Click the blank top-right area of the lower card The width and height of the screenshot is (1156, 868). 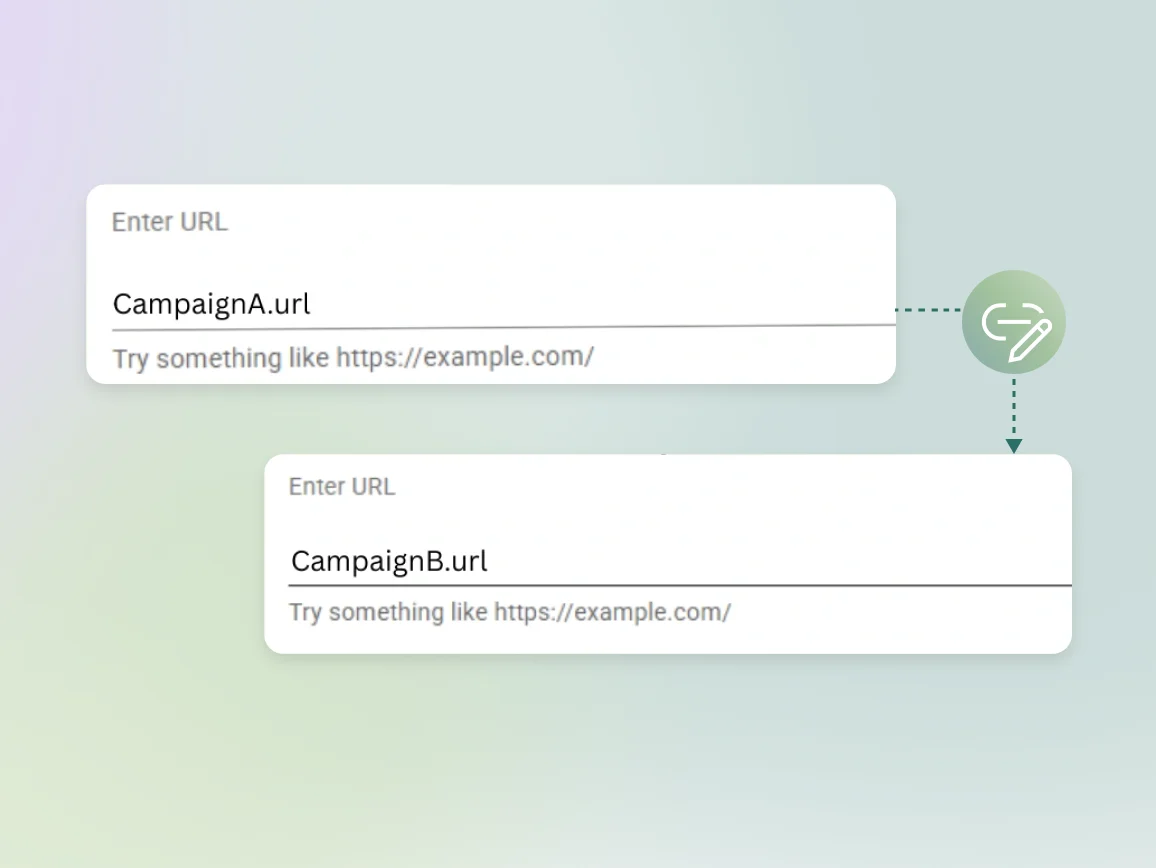[x=980, y=490]
